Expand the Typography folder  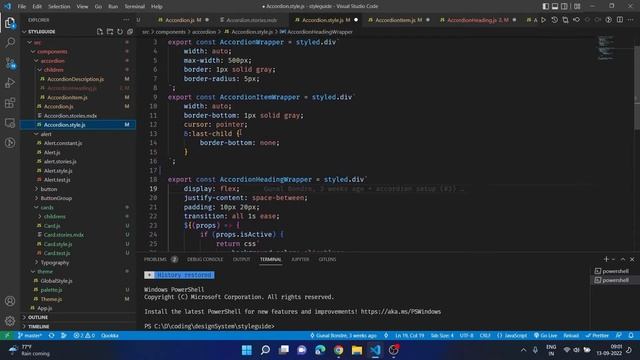click(55, 262)
